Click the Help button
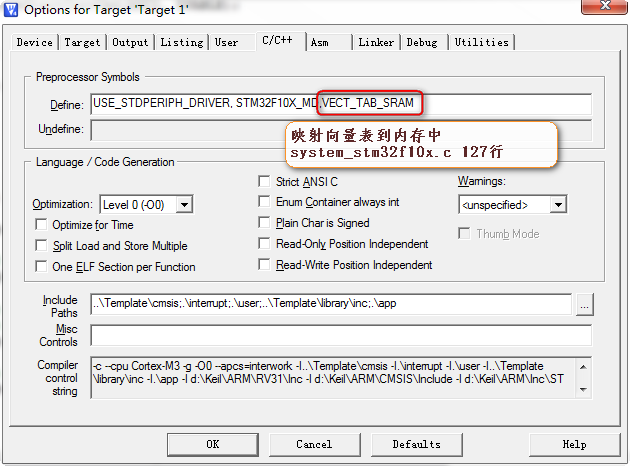This screenshot has height=466, width=630. (x=575, y=444)
